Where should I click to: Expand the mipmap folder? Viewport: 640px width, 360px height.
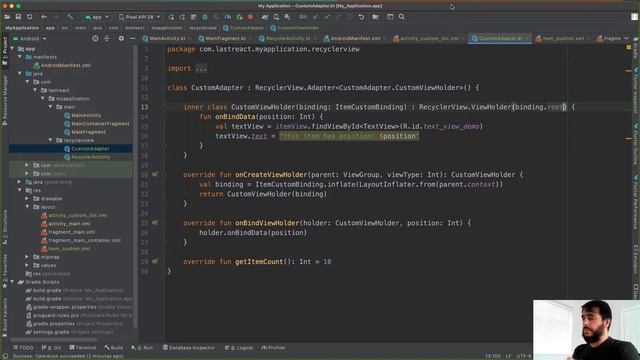click(27, 257)
